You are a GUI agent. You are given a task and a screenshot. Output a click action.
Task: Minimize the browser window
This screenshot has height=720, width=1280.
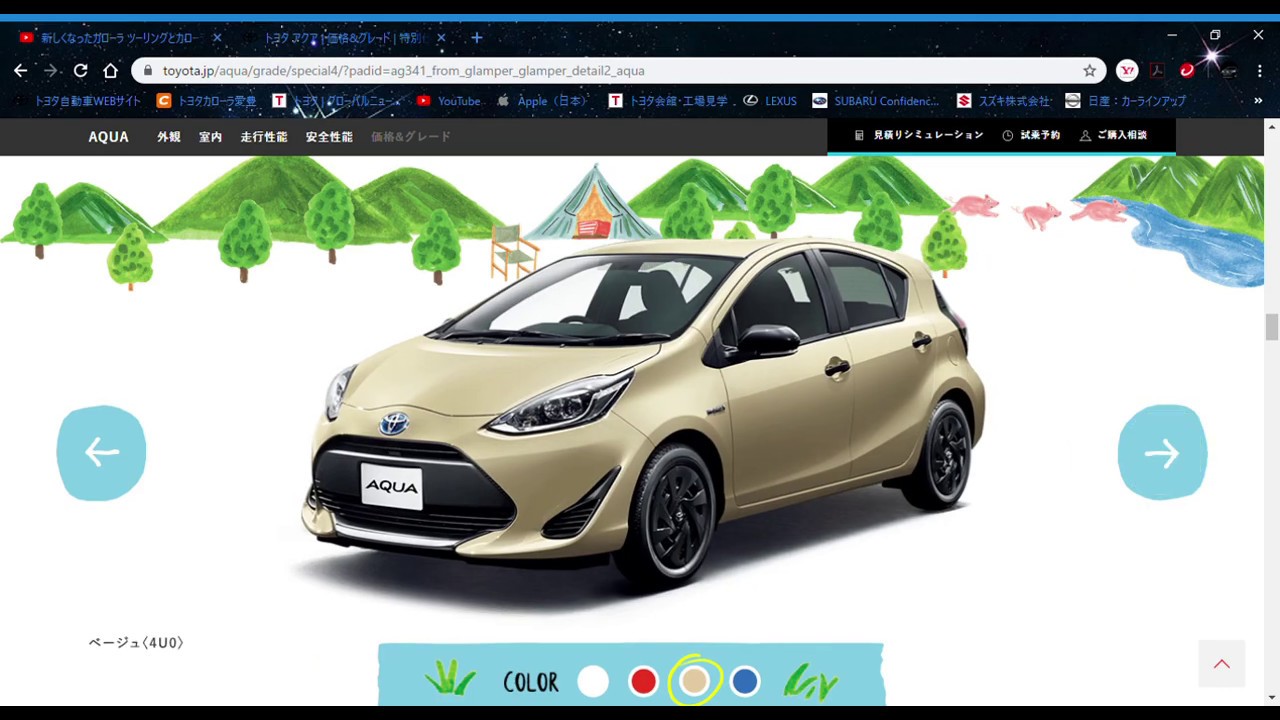(x=1172, y=35)
